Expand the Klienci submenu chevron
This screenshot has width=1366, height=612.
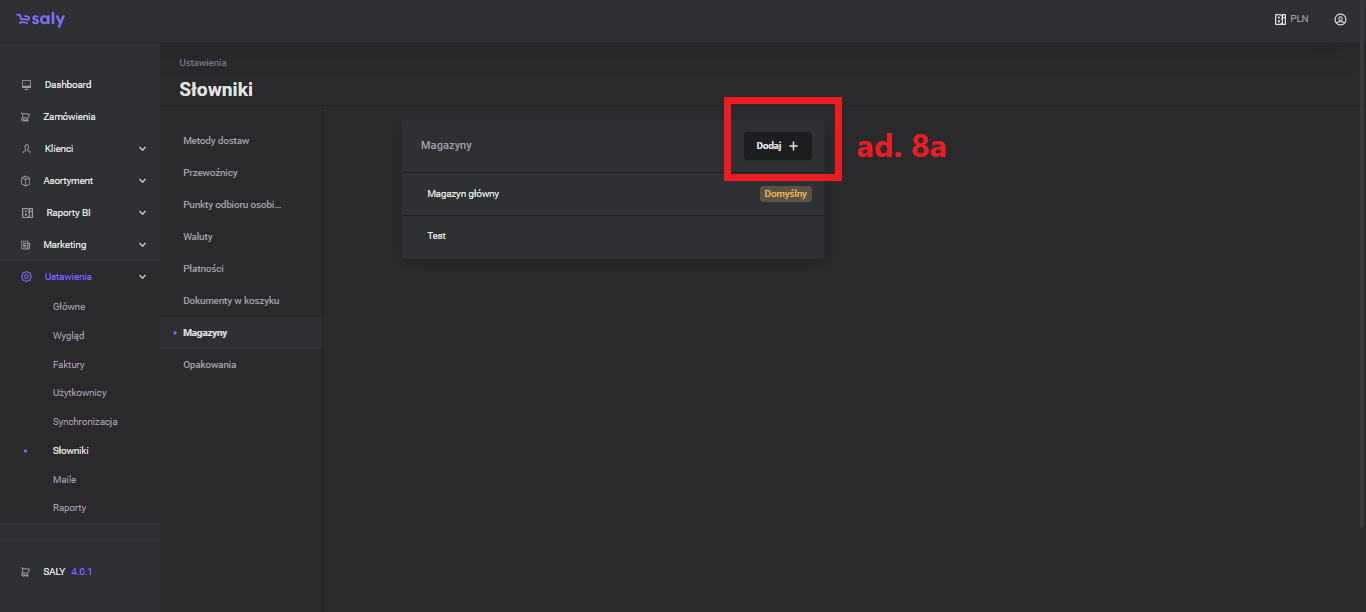[142, 149]
